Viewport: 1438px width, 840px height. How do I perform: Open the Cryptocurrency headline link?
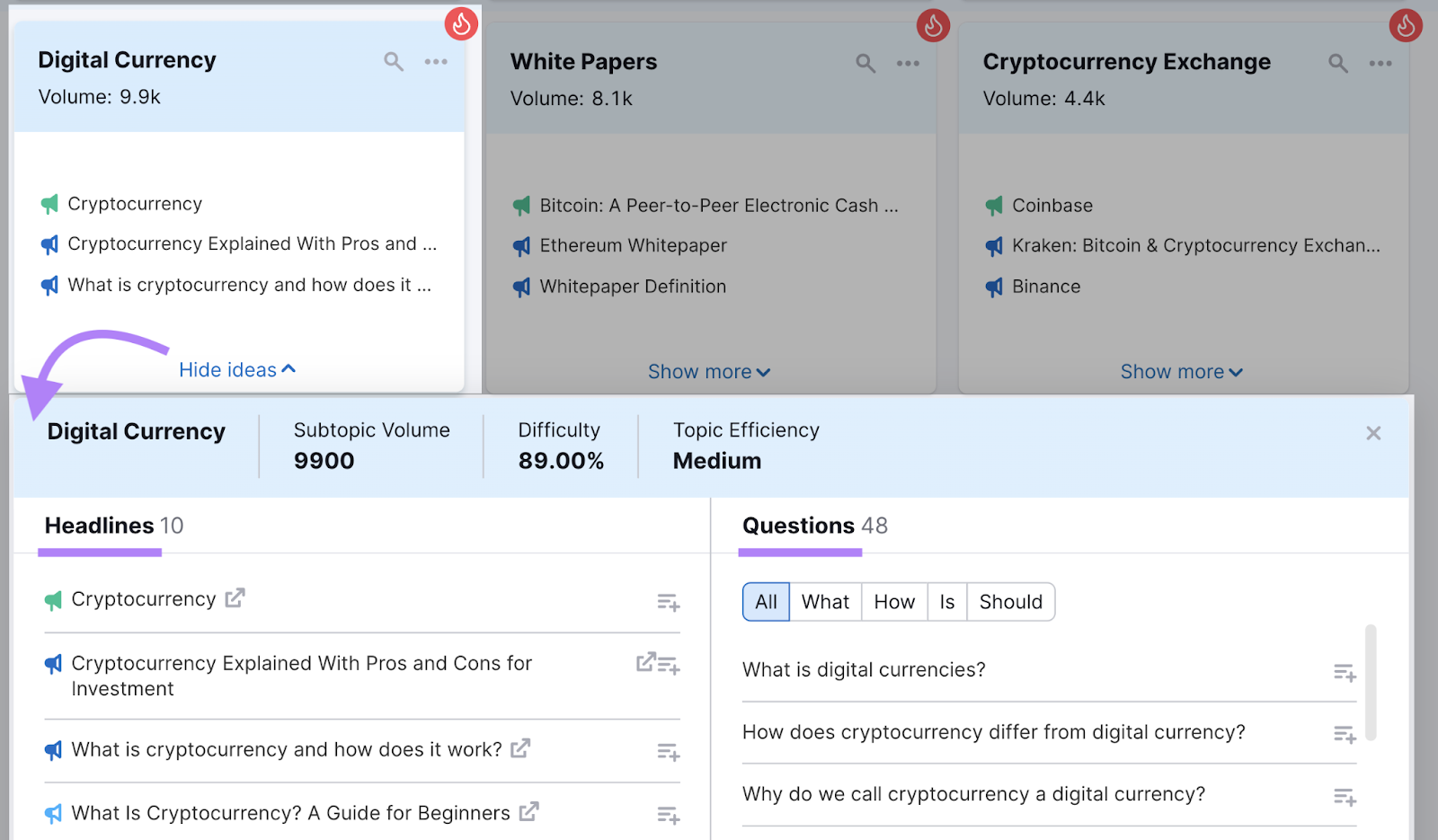point(144,599)
